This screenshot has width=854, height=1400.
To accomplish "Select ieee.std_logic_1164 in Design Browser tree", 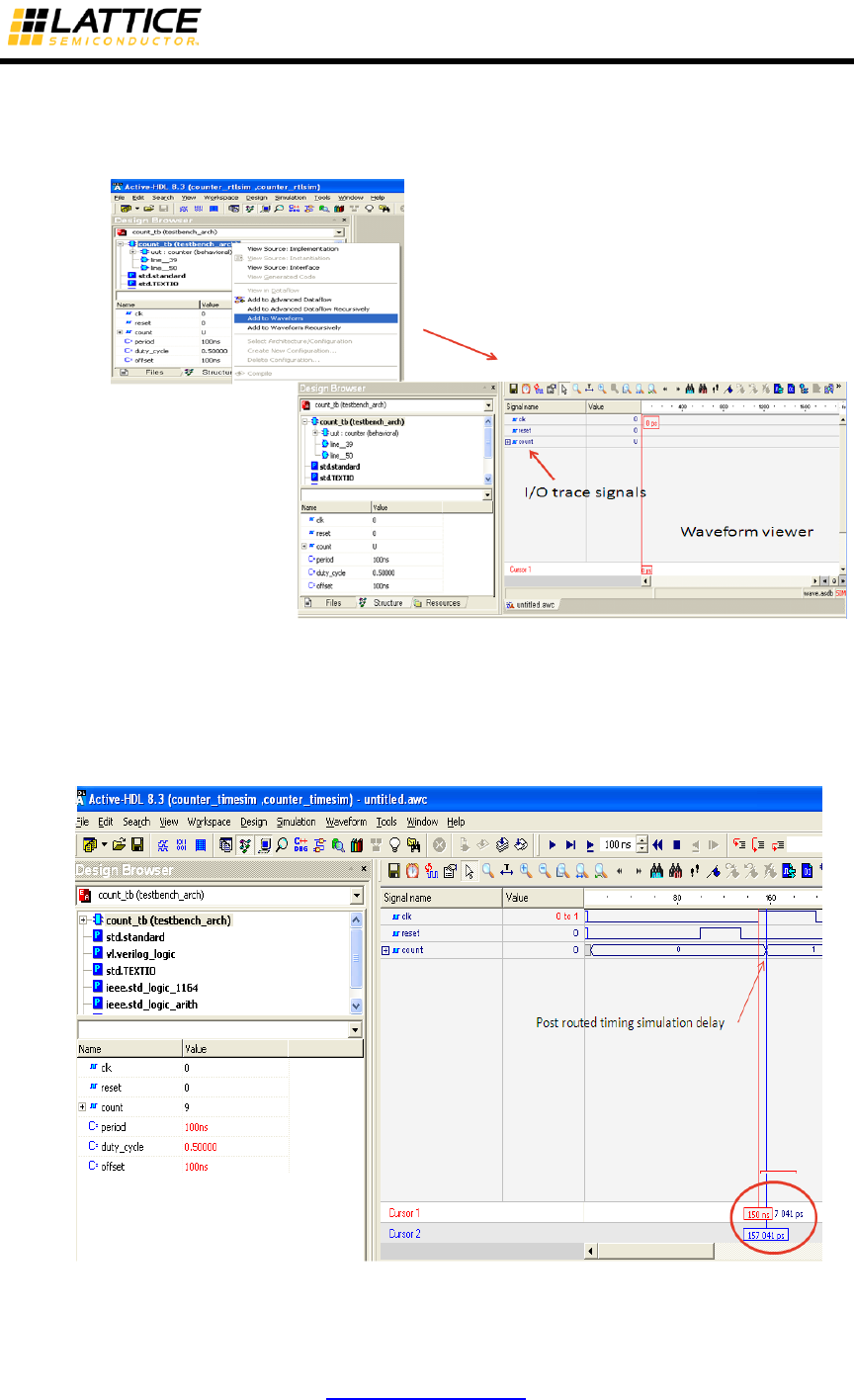I will (x=144, y=987).
